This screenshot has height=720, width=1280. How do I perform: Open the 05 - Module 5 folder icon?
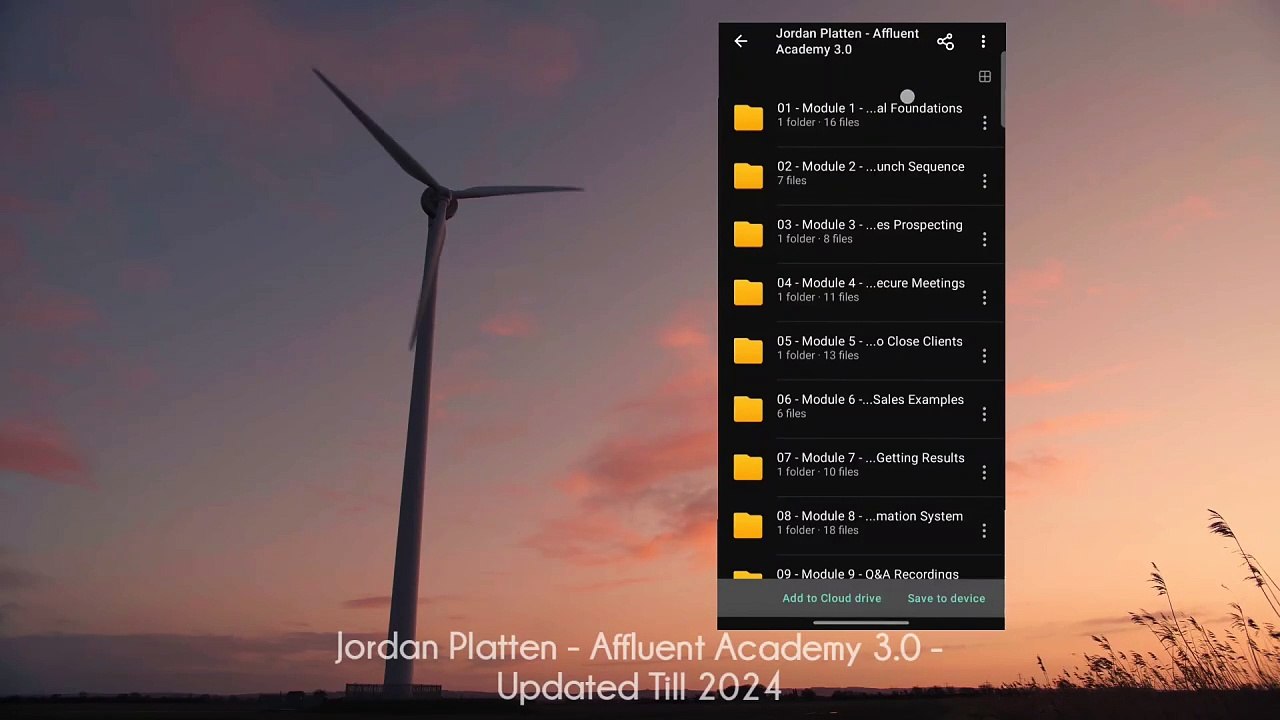tap(748, 351)
